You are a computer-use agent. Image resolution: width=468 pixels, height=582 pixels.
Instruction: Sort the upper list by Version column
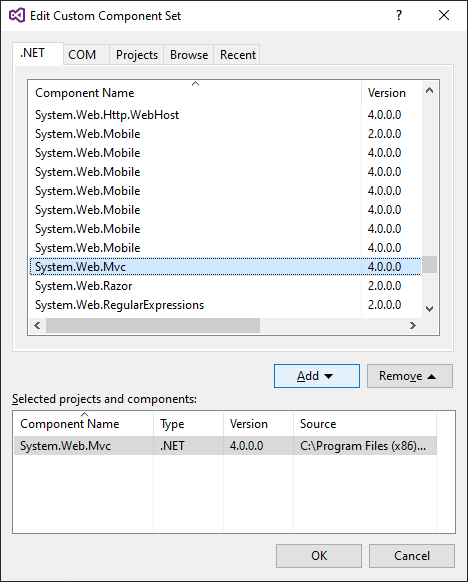(x=392, y=93)
